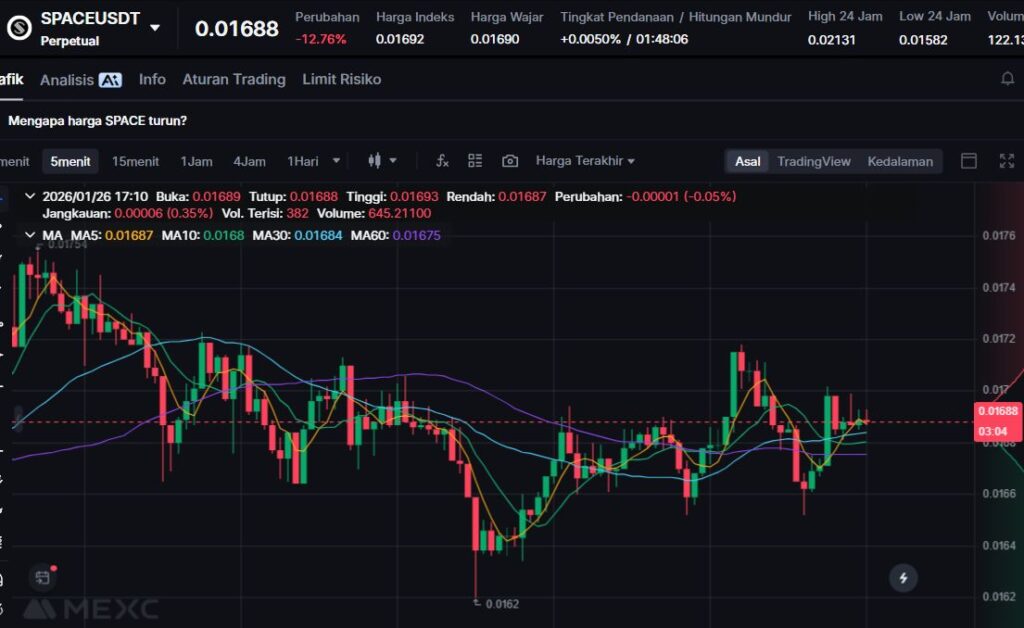Switch chart view to Asal
Viewport: 1024px width, 628px height.
(747, 161)
